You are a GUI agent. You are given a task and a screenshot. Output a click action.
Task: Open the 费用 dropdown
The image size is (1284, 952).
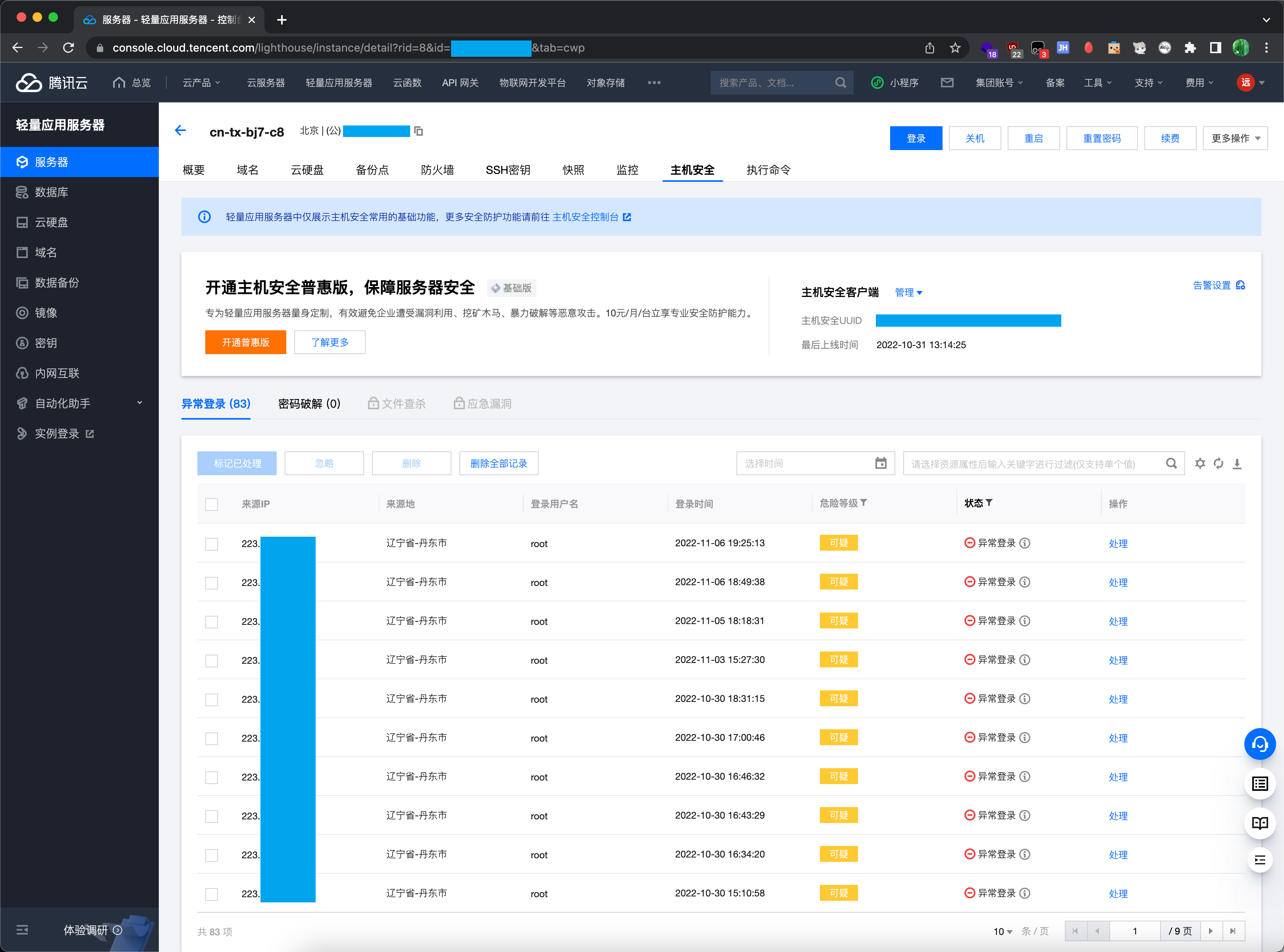pyautogui.click(x=1199, y=83)
